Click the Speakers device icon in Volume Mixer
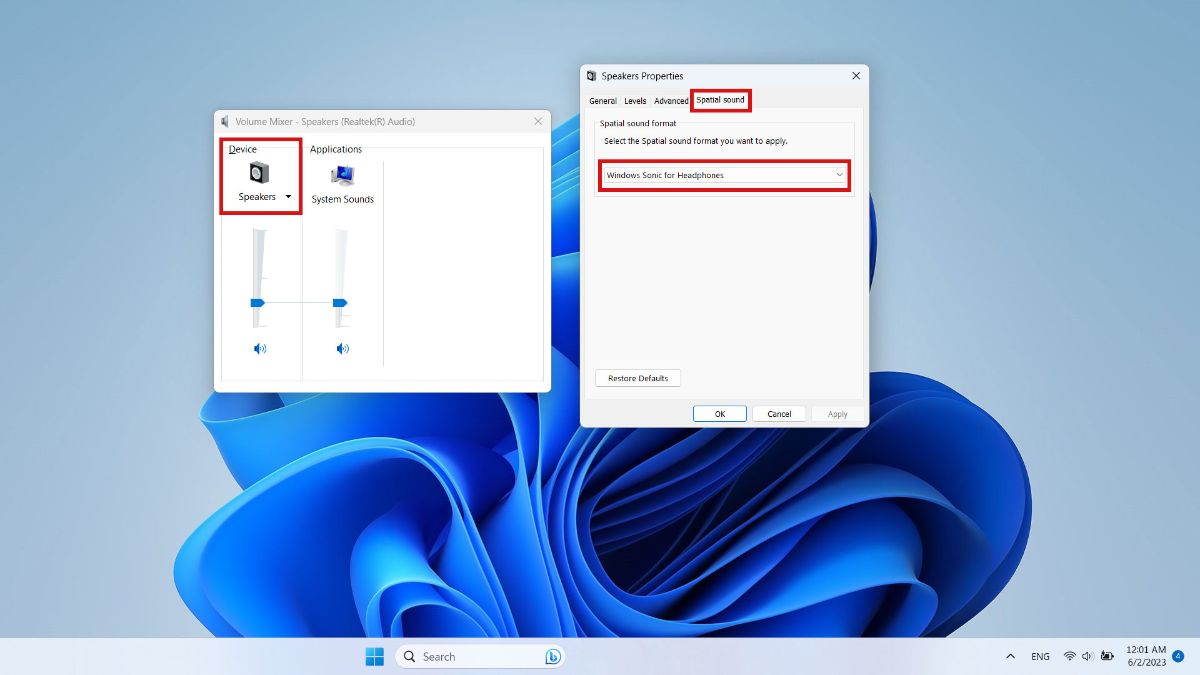The image size is (1200, 675). [x=259, y=173]
